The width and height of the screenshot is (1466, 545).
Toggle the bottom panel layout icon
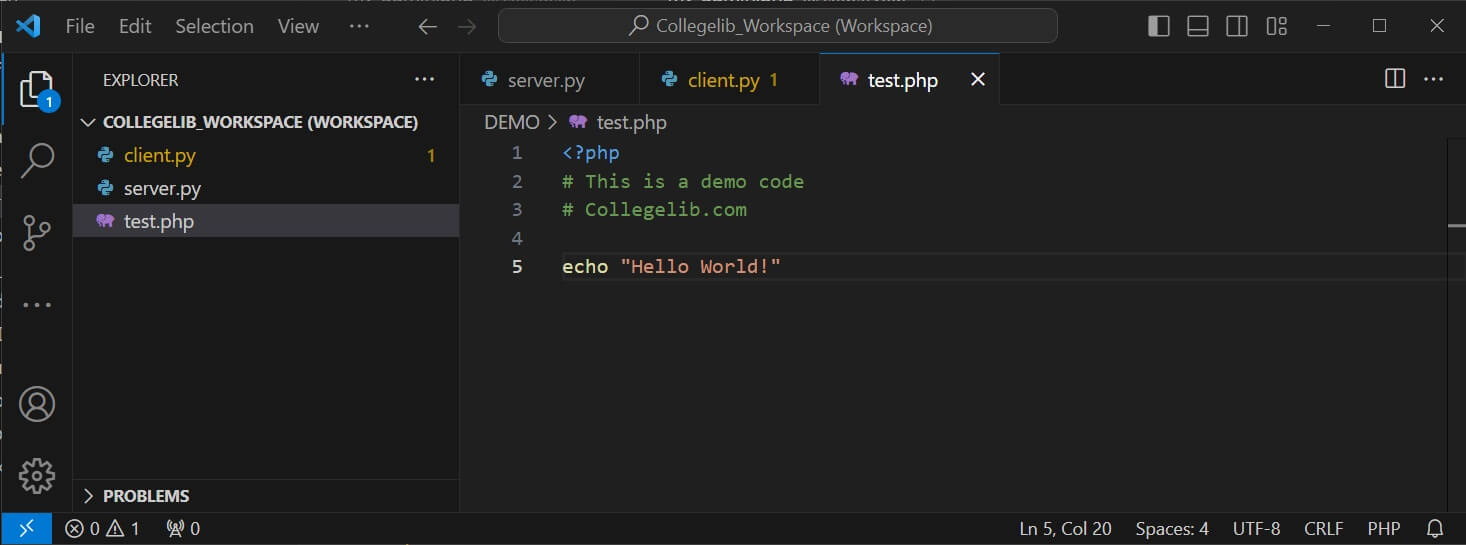click(1198, 26)
